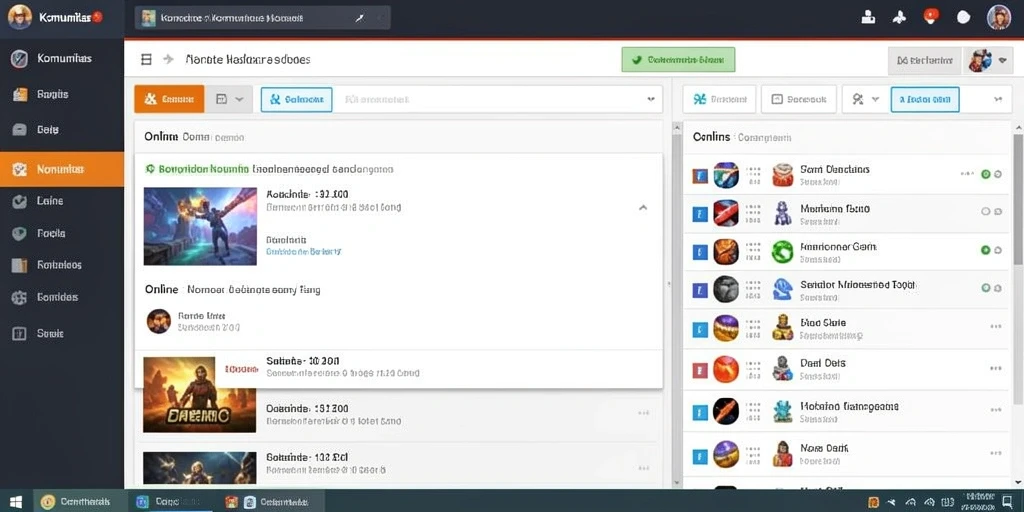Click the purple robot character icon
The height and width of the screenshot is (512, 1024).
[x=782, y=213]
